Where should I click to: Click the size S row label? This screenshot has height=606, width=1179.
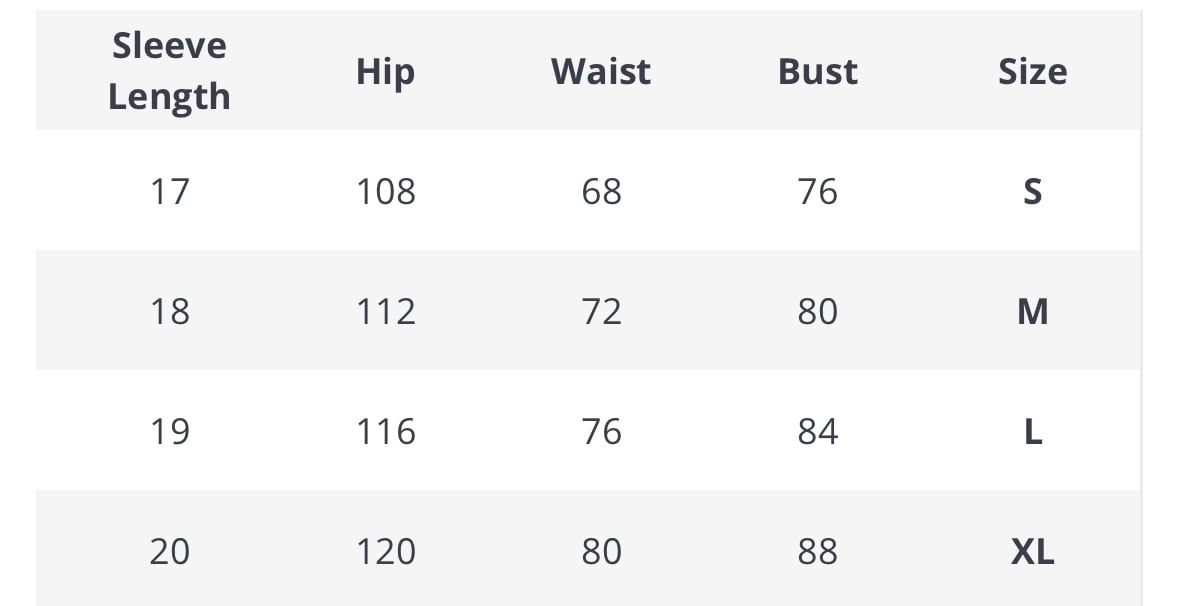(1032, 191)
